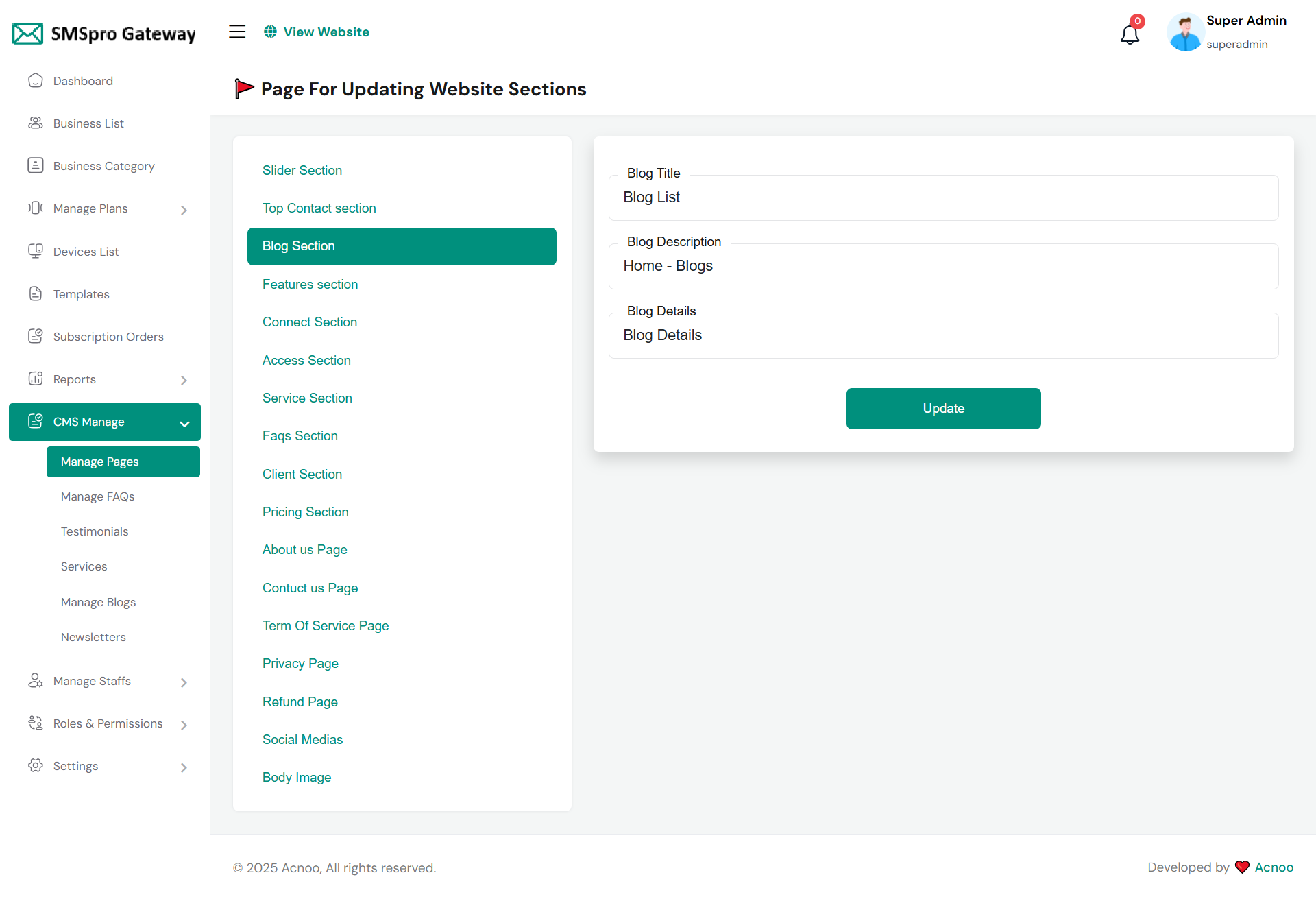Viewport: 1316px width, 899px height.
Task: Click the Subscription Orders icon
Action: point(36,337)
